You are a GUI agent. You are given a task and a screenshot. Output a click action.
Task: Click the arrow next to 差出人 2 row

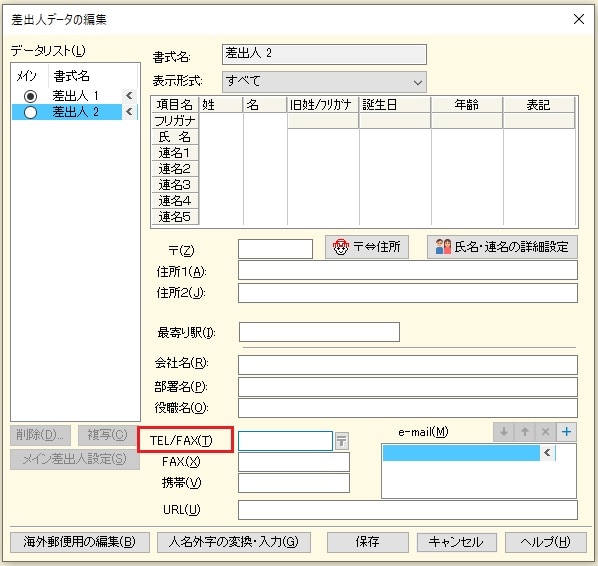pyautogui.click(x=129, y=112)
